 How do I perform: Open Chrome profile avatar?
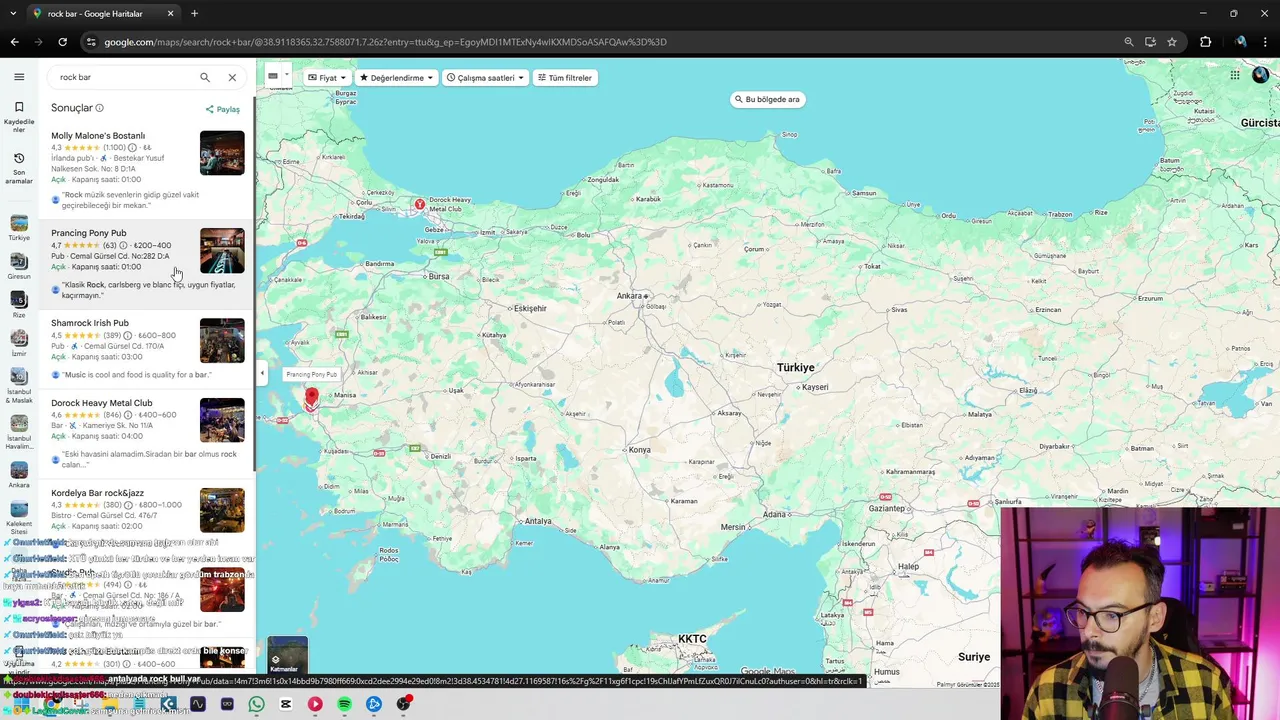1241,42
